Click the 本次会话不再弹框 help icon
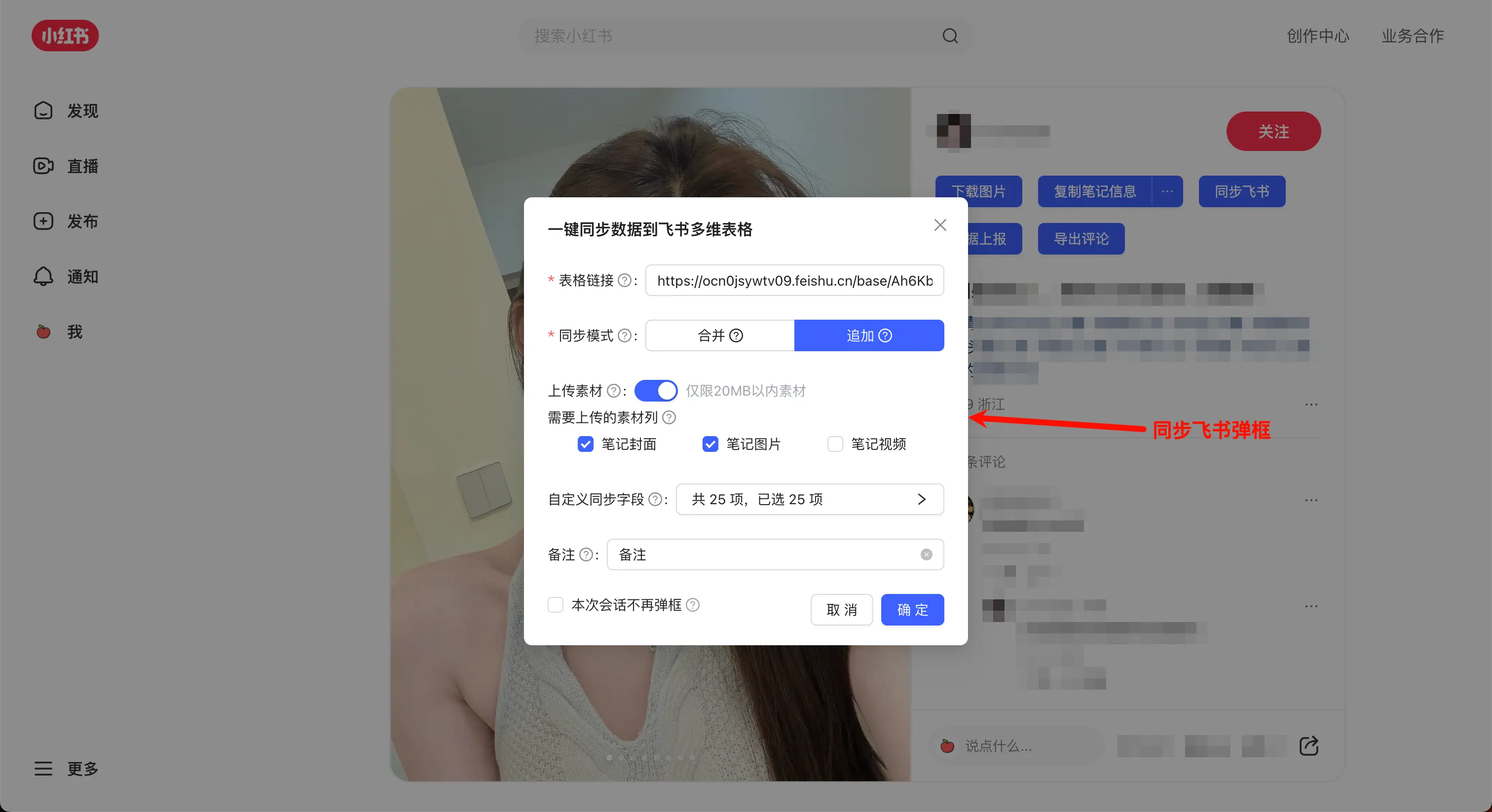The image size is (1492, 812). 693,605
